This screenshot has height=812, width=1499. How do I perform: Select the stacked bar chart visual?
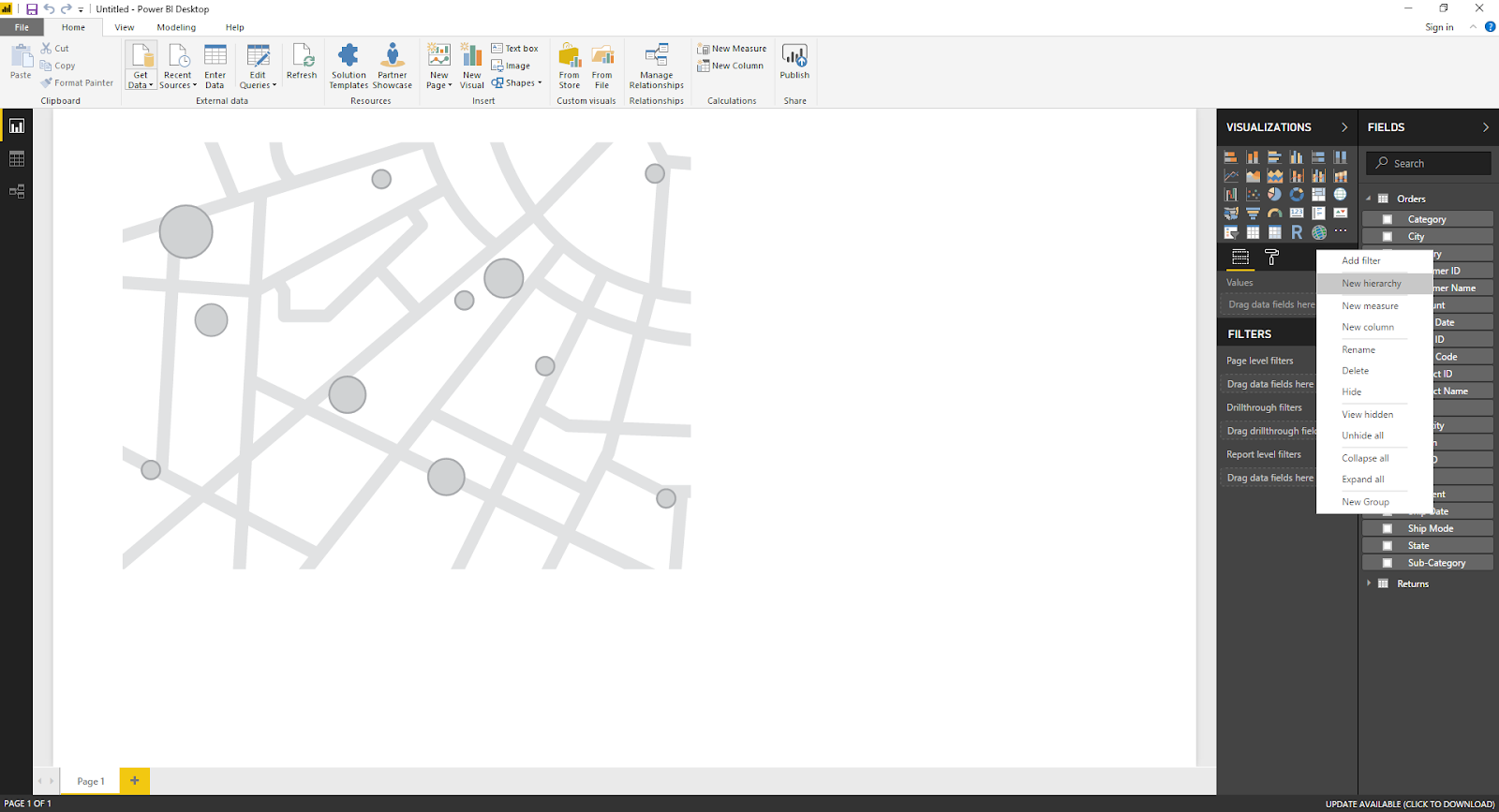pyautogui.click(x=1231, y=157)
